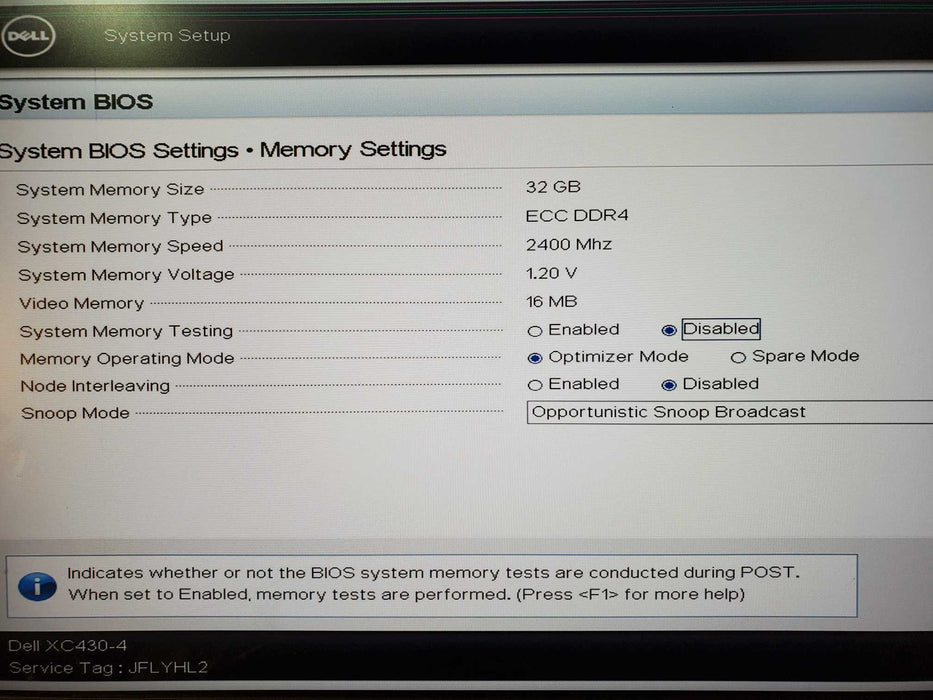
Task: Select the System Memory Type label
Action: (x=114, y=218)
